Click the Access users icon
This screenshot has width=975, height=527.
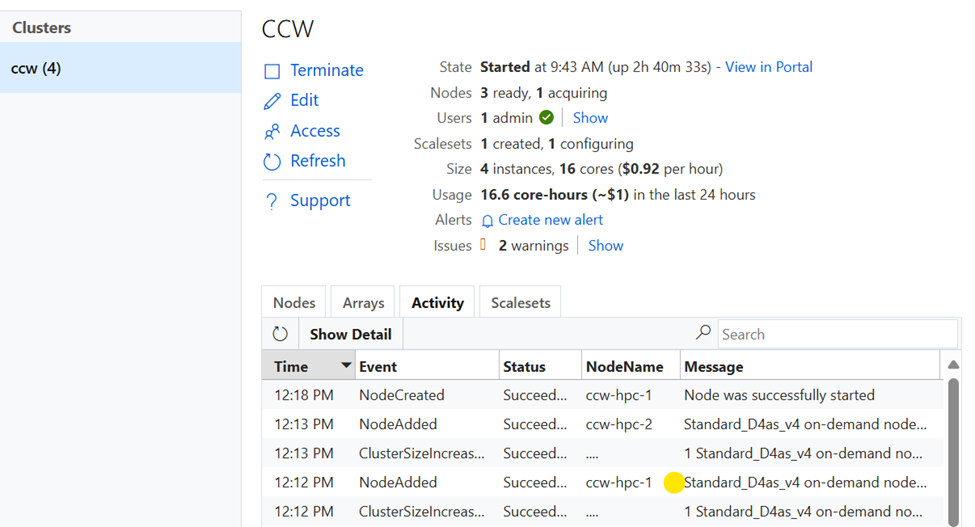tap(272, 131)
